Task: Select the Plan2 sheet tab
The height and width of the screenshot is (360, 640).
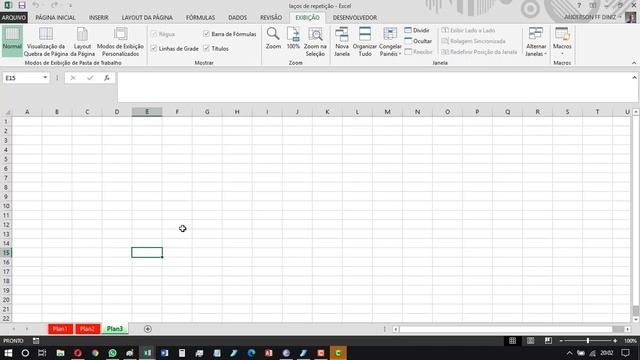Action: click(87, 329)
